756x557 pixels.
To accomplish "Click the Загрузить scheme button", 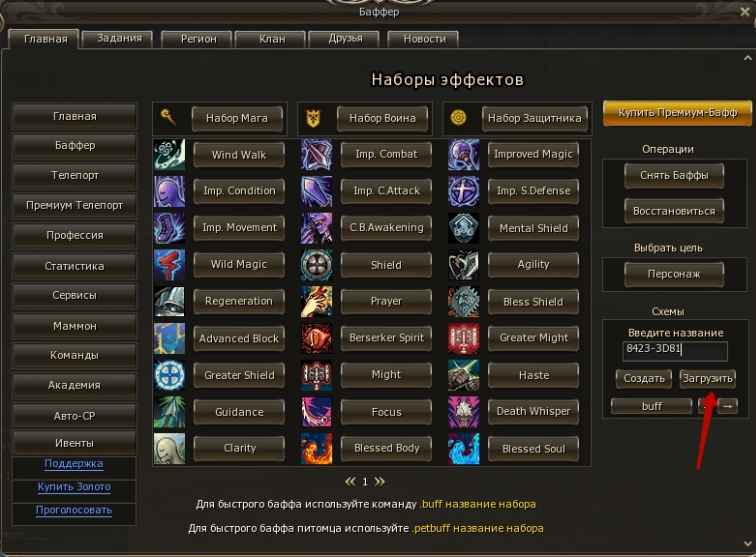I will tap(707, 379).
